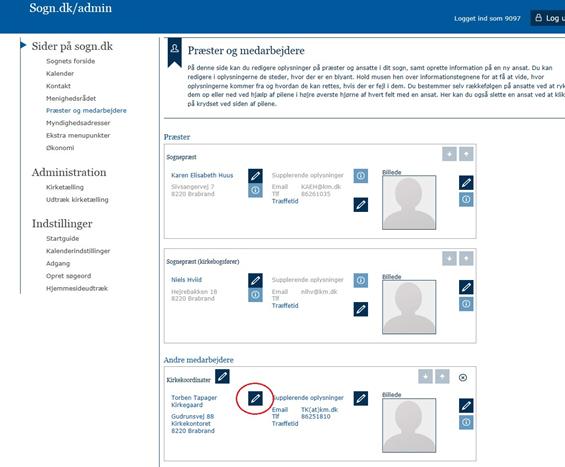Move Kirkekoordinator entry down with arrow

[425, 377]
